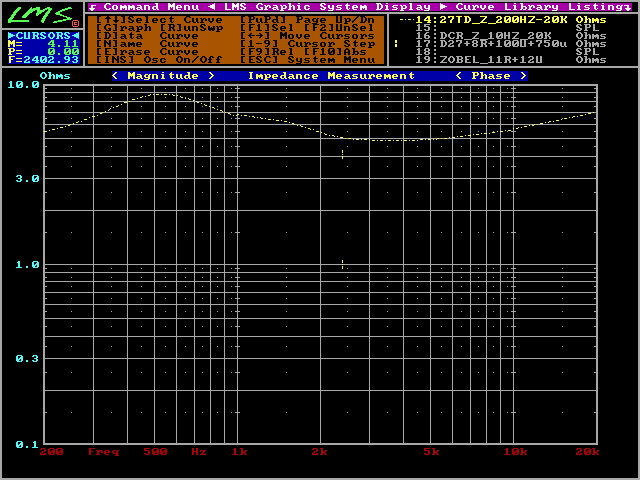Click the Ohms axis unit label
The width and height of the screenshot is (640, 480).
[55, 76]
